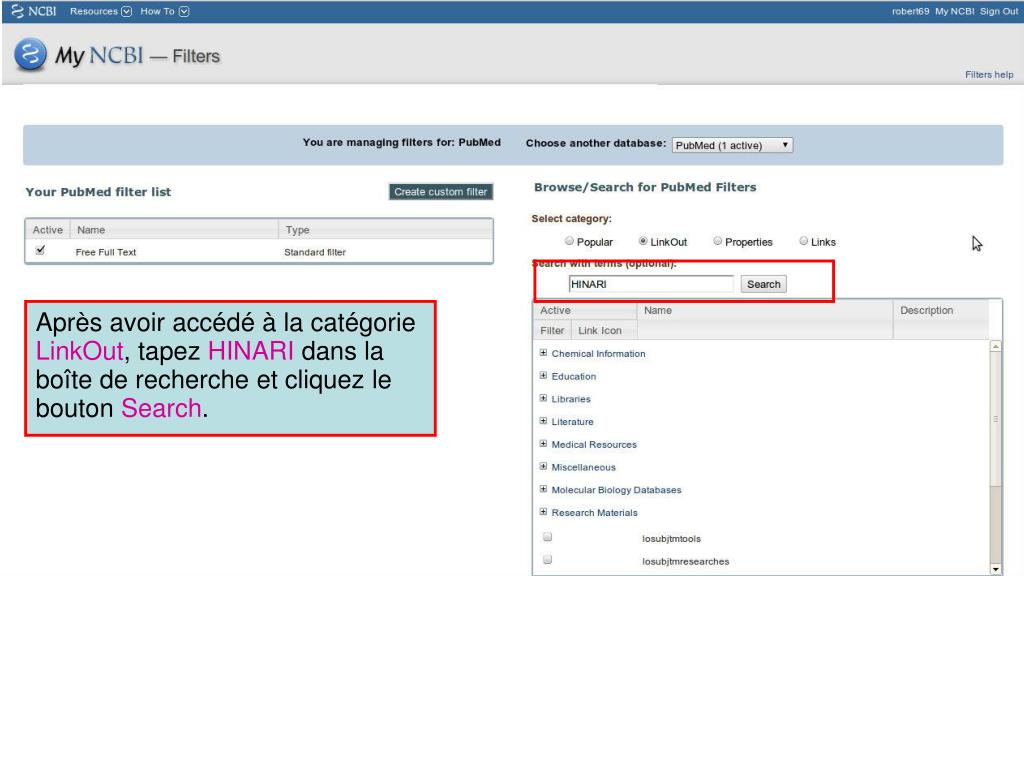Click the Link Icon column header
This screenshot has height=768, width=1024.
[x=600, y=330]
